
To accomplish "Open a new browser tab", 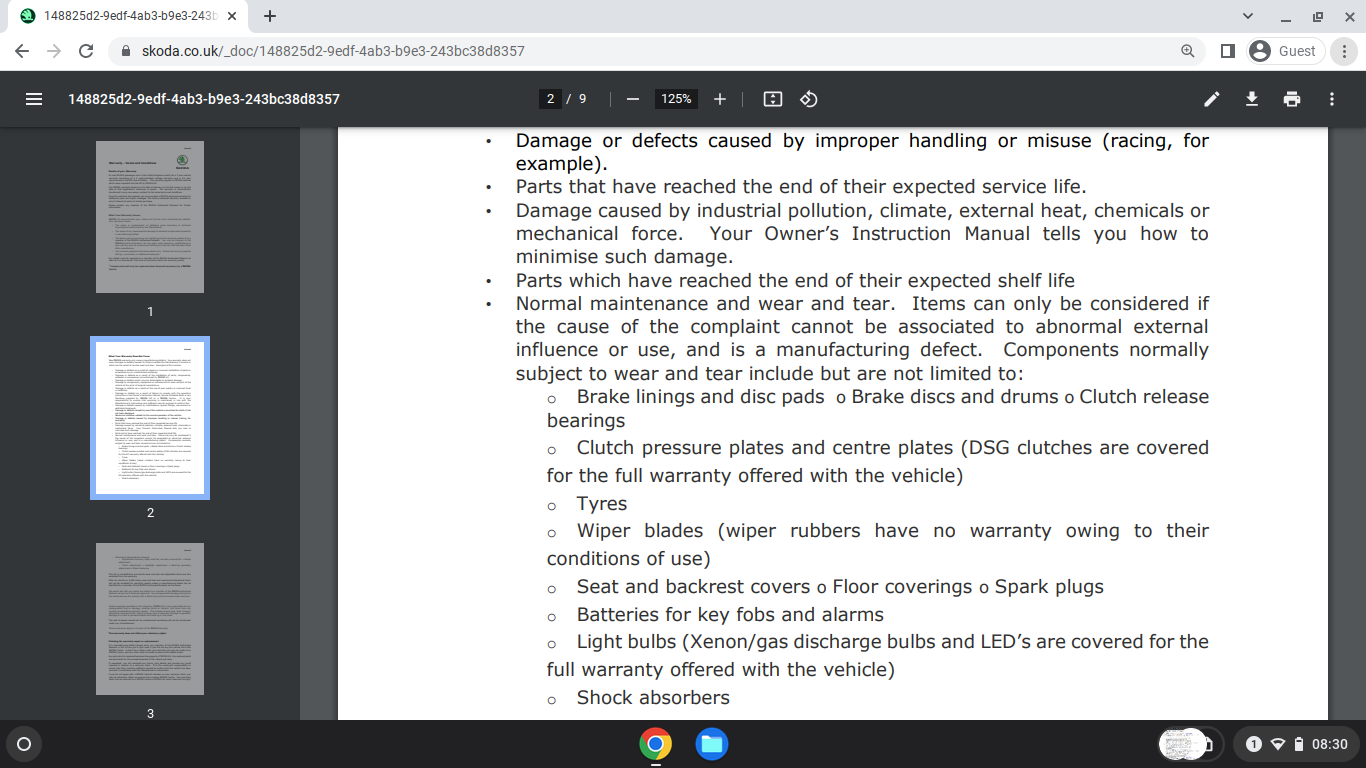I will tap(270, 16).
